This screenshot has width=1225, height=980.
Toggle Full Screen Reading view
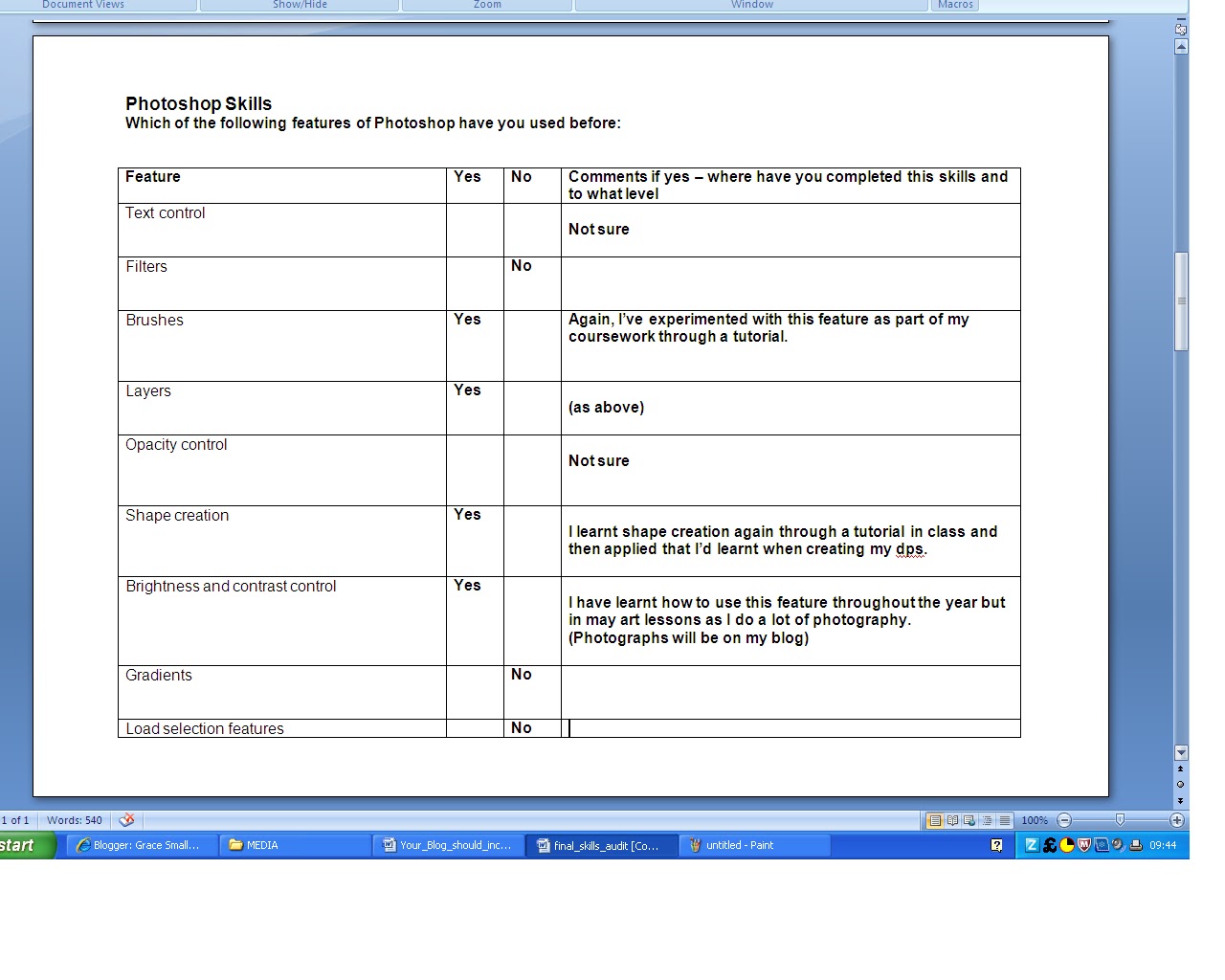coord(953,820)
